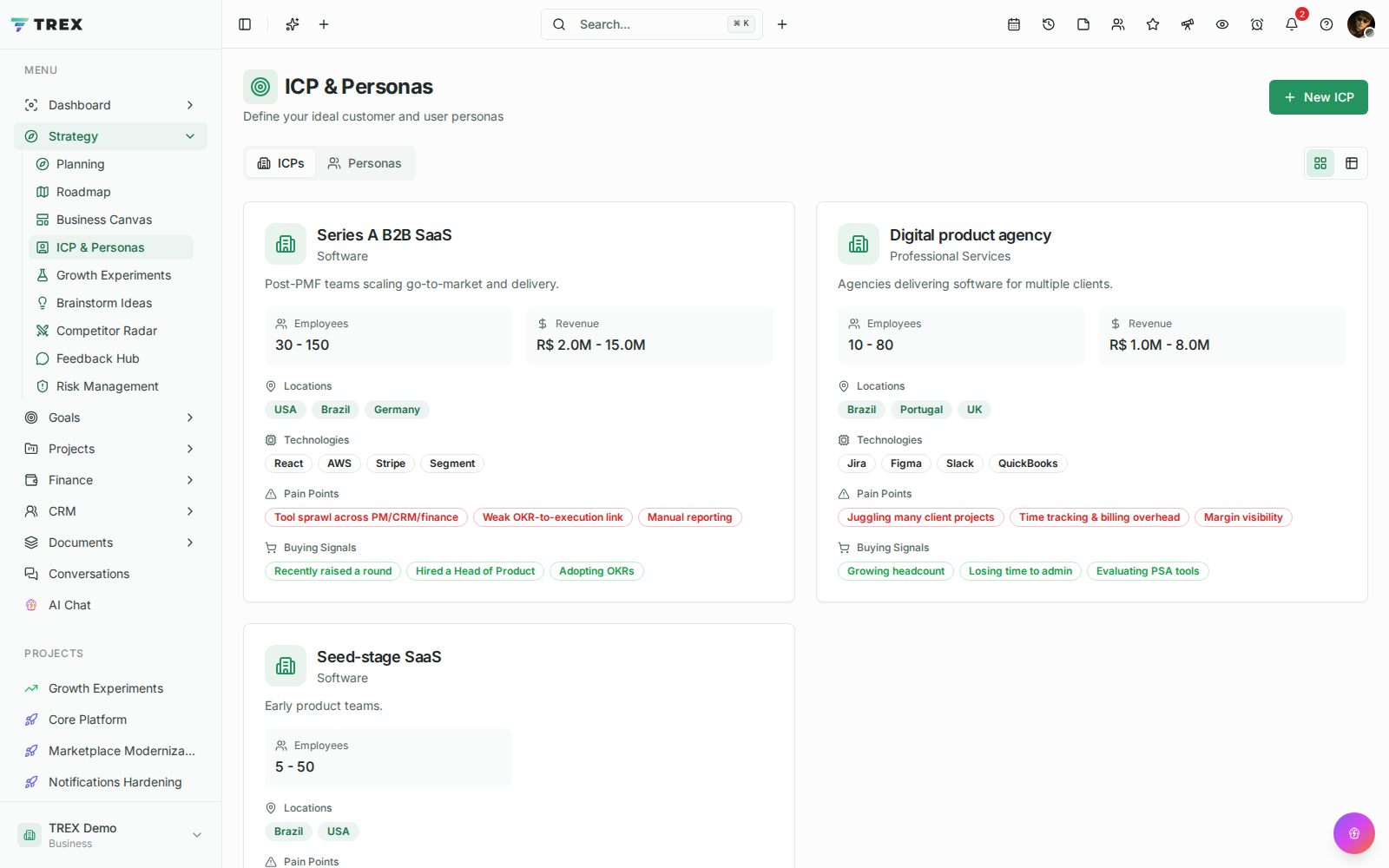Open Risk Management in sidebar
This screenshot has height=868, width=1389.
coord(111,386)
